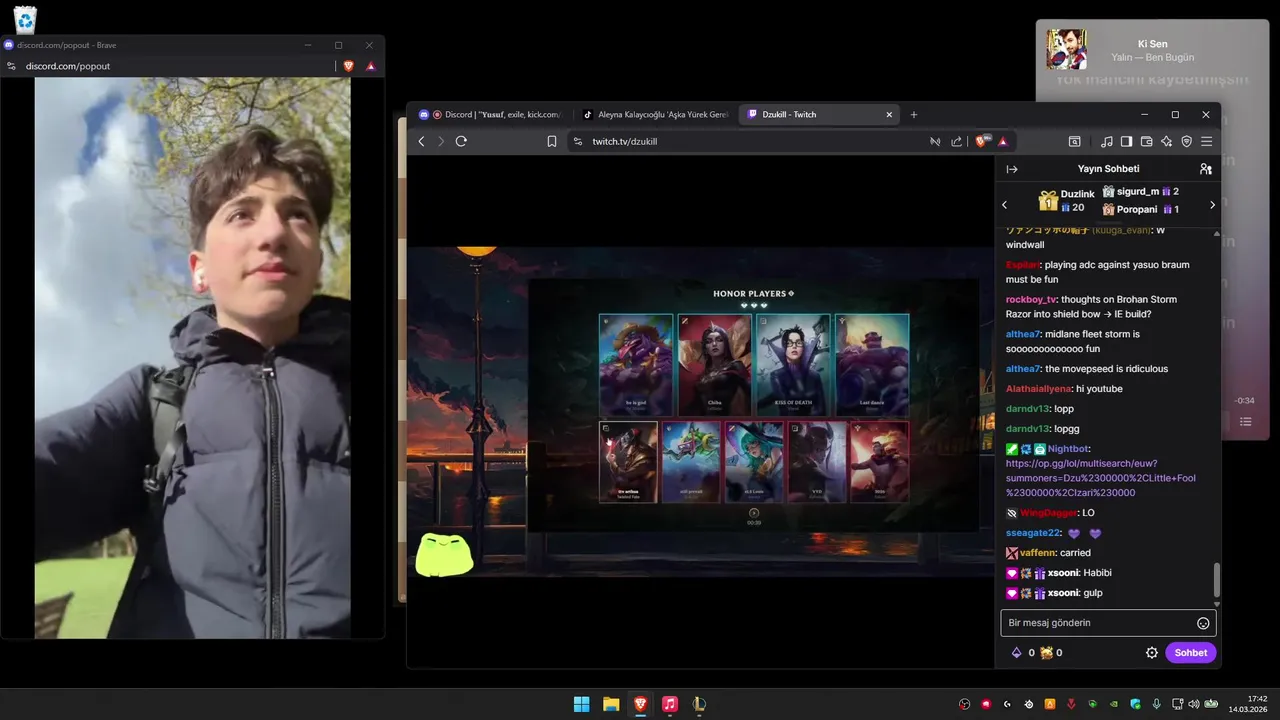Open the op.gg multisearch link in chat
The height and width of the screenshot is (720, 1280).
point(1100,478)
